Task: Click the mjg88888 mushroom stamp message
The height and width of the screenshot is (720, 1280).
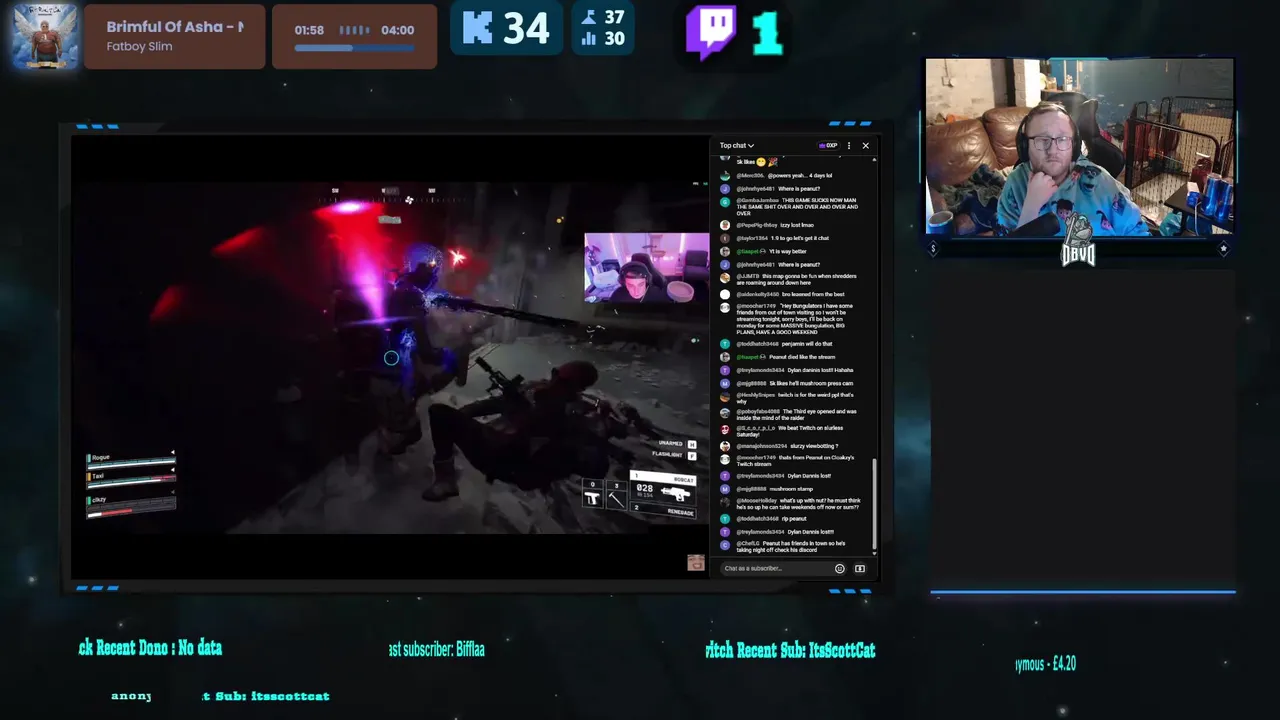Action: pyautogui.click(x=775, y=489)
